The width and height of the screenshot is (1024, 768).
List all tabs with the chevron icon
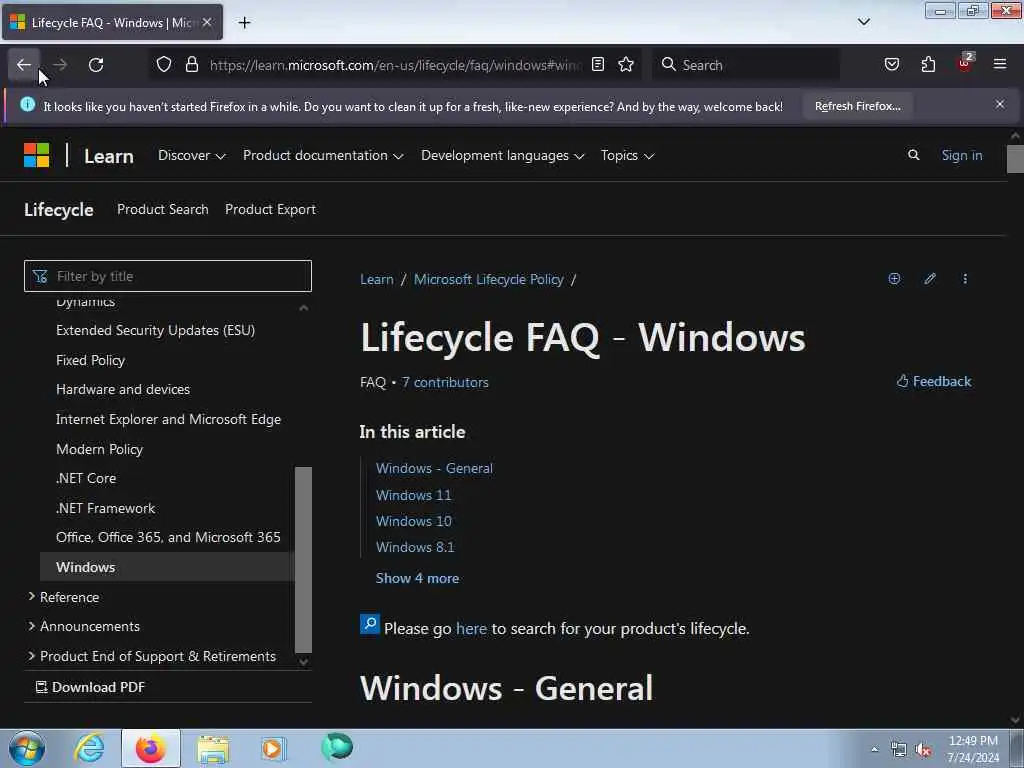click(863, 22)
